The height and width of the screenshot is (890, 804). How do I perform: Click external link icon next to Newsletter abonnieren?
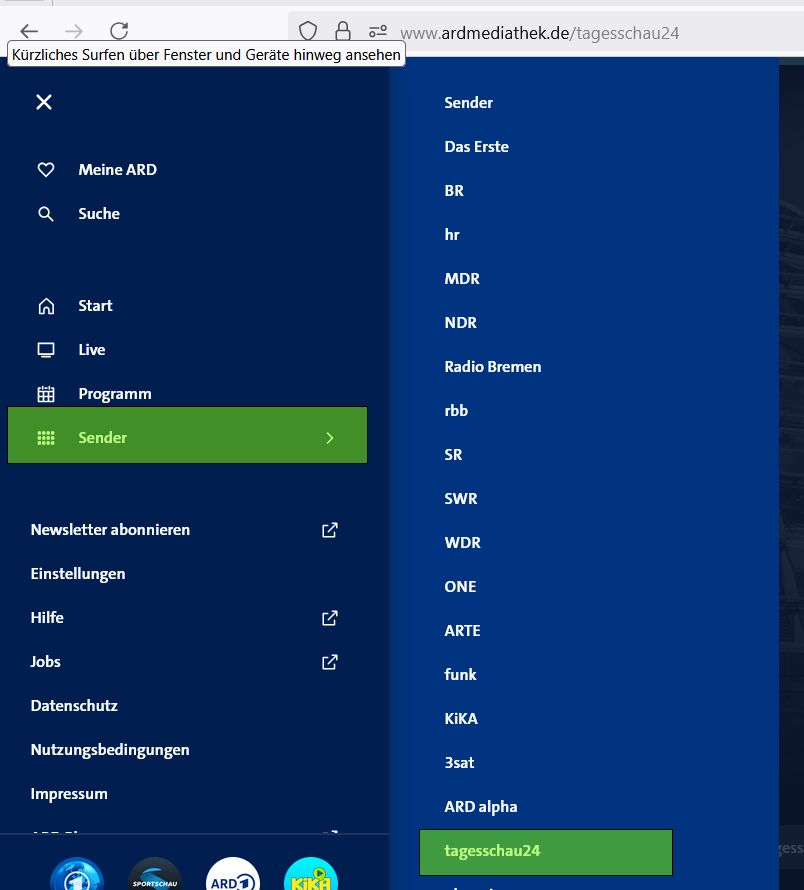[330, 530]
